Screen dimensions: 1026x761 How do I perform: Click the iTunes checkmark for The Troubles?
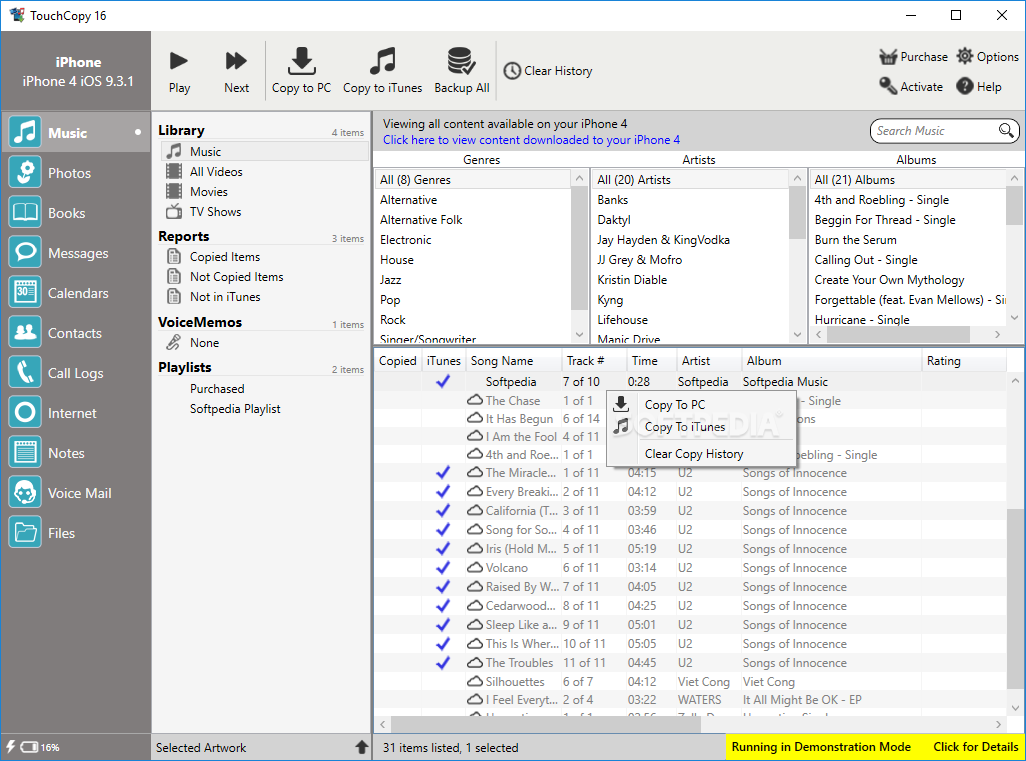443,662
